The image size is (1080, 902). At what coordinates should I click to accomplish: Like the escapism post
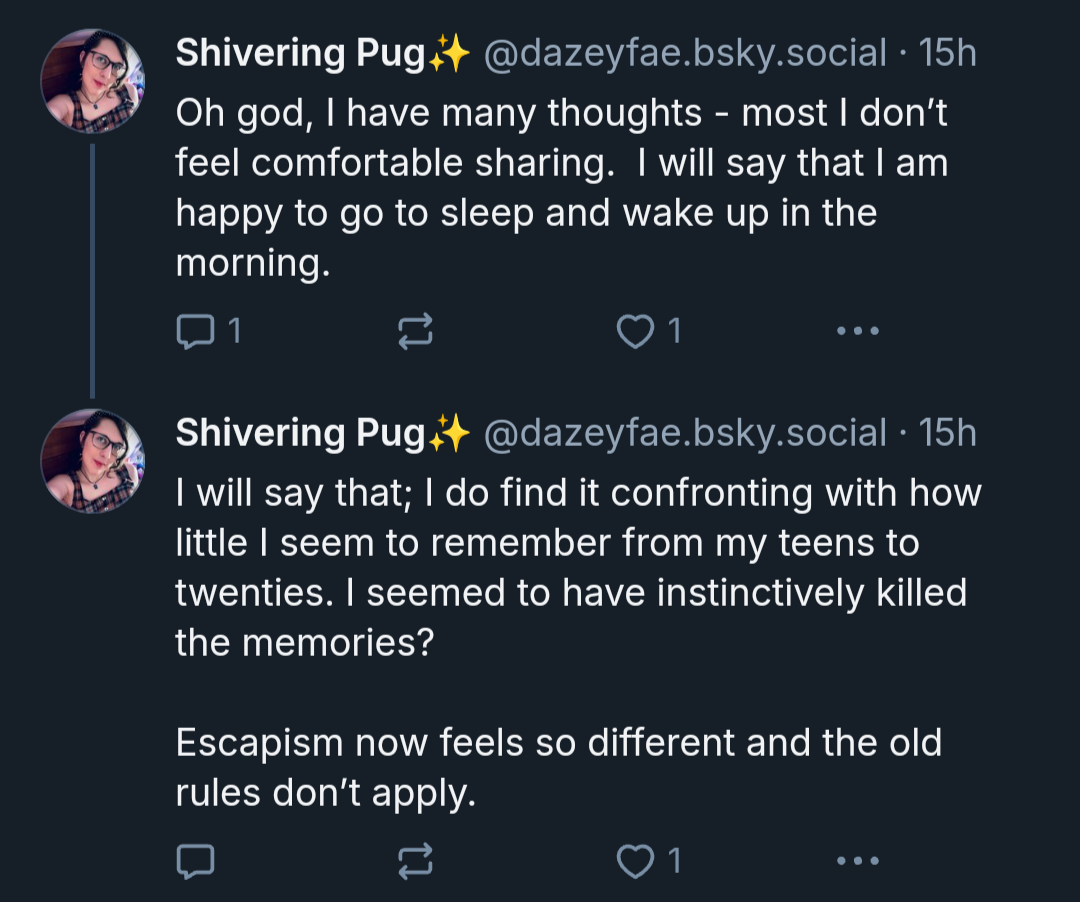635,861
